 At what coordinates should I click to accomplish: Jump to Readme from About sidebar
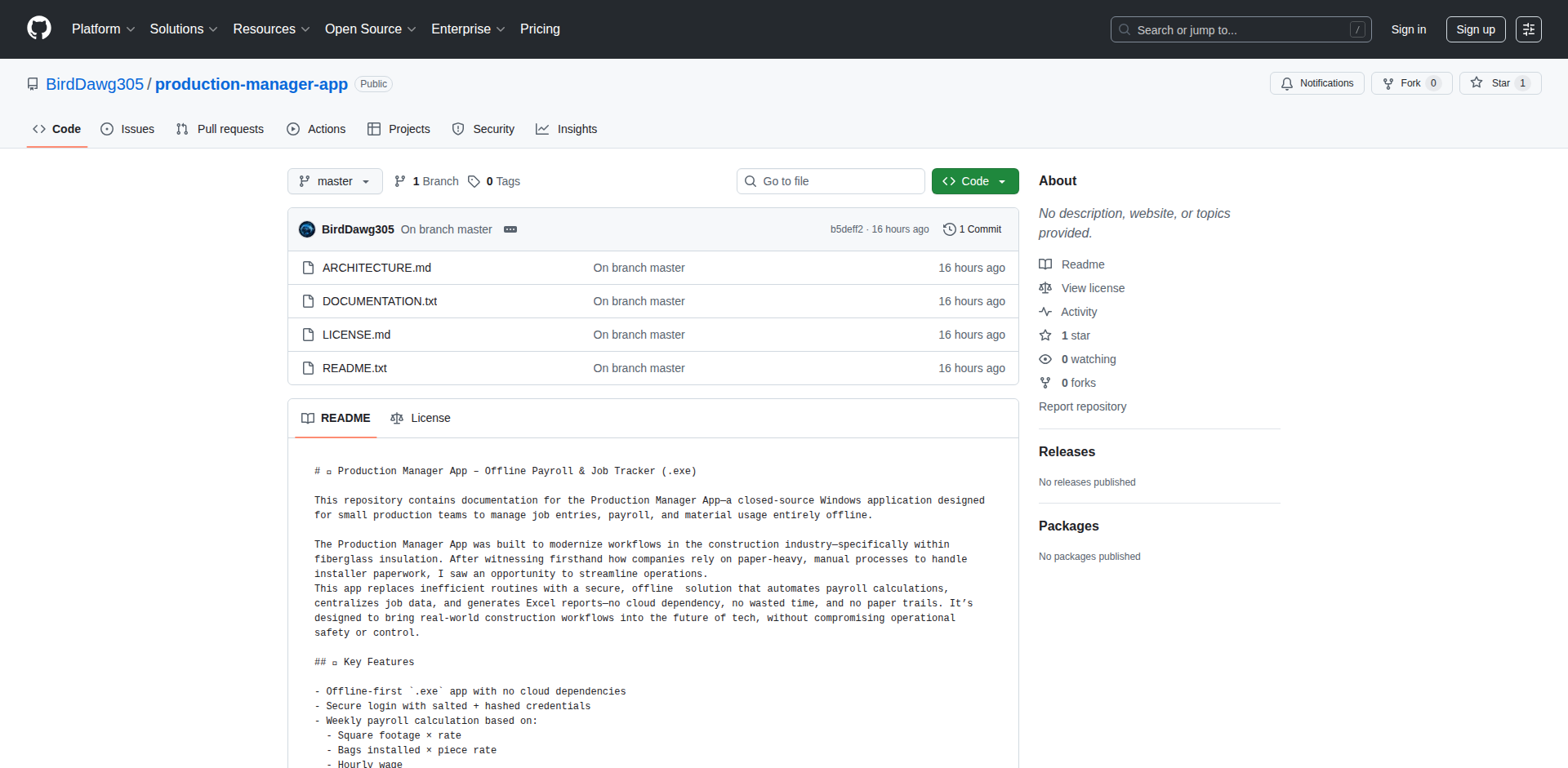(1071, 264)
